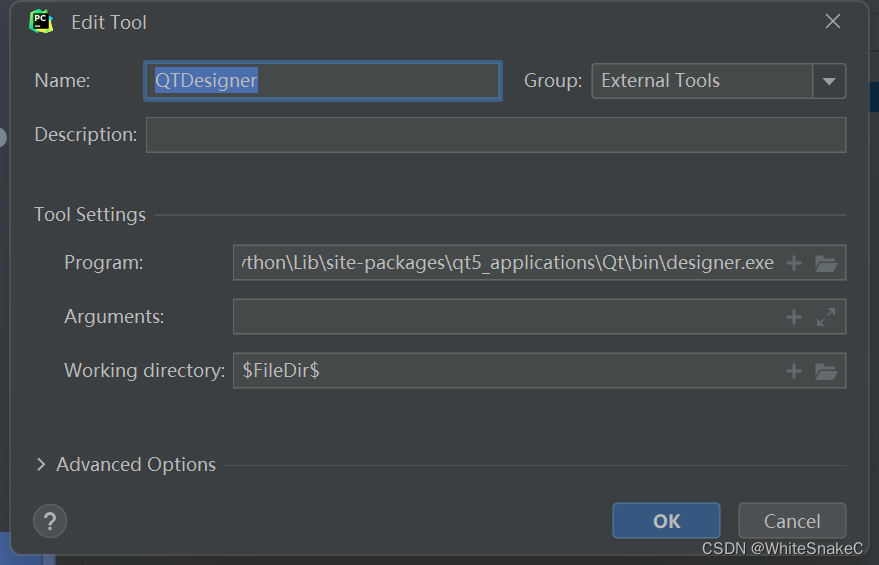Expand the Arguments field with the arrows icon
The width and height of the screenshot is (879, 565).
click(x=826, y=317)
